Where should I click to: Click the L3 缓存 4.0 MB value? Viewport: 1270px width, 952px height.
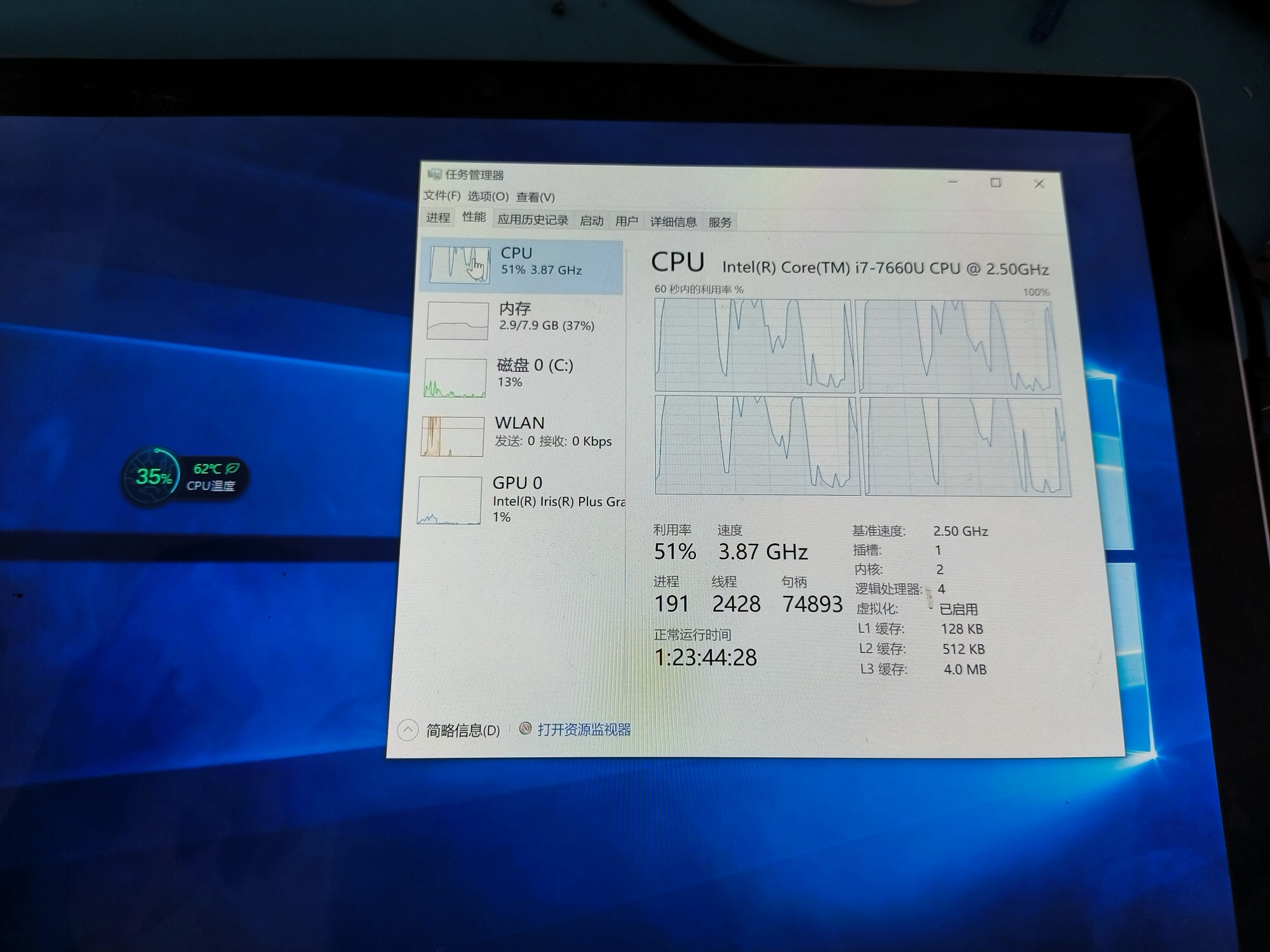point(965,670)
